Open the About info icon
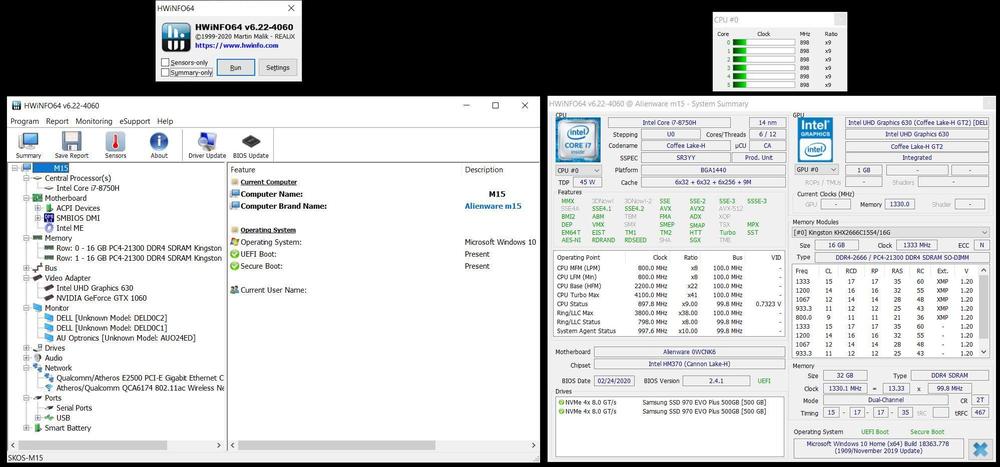The image size is (1000, 467). [x=159, y=144]
